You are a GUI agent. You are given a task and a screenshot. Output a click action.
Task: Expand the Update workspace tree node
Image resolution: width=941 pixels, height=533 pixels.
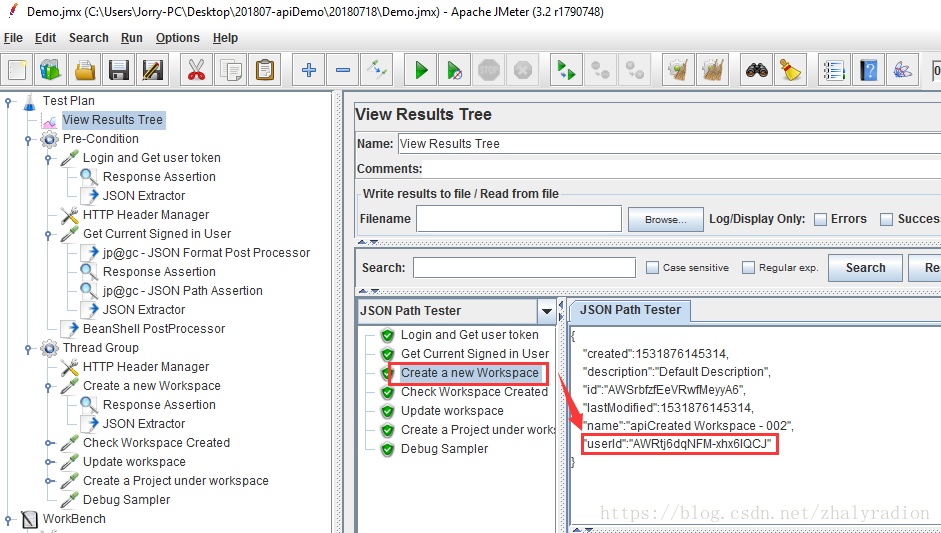[x=48, y=462]
